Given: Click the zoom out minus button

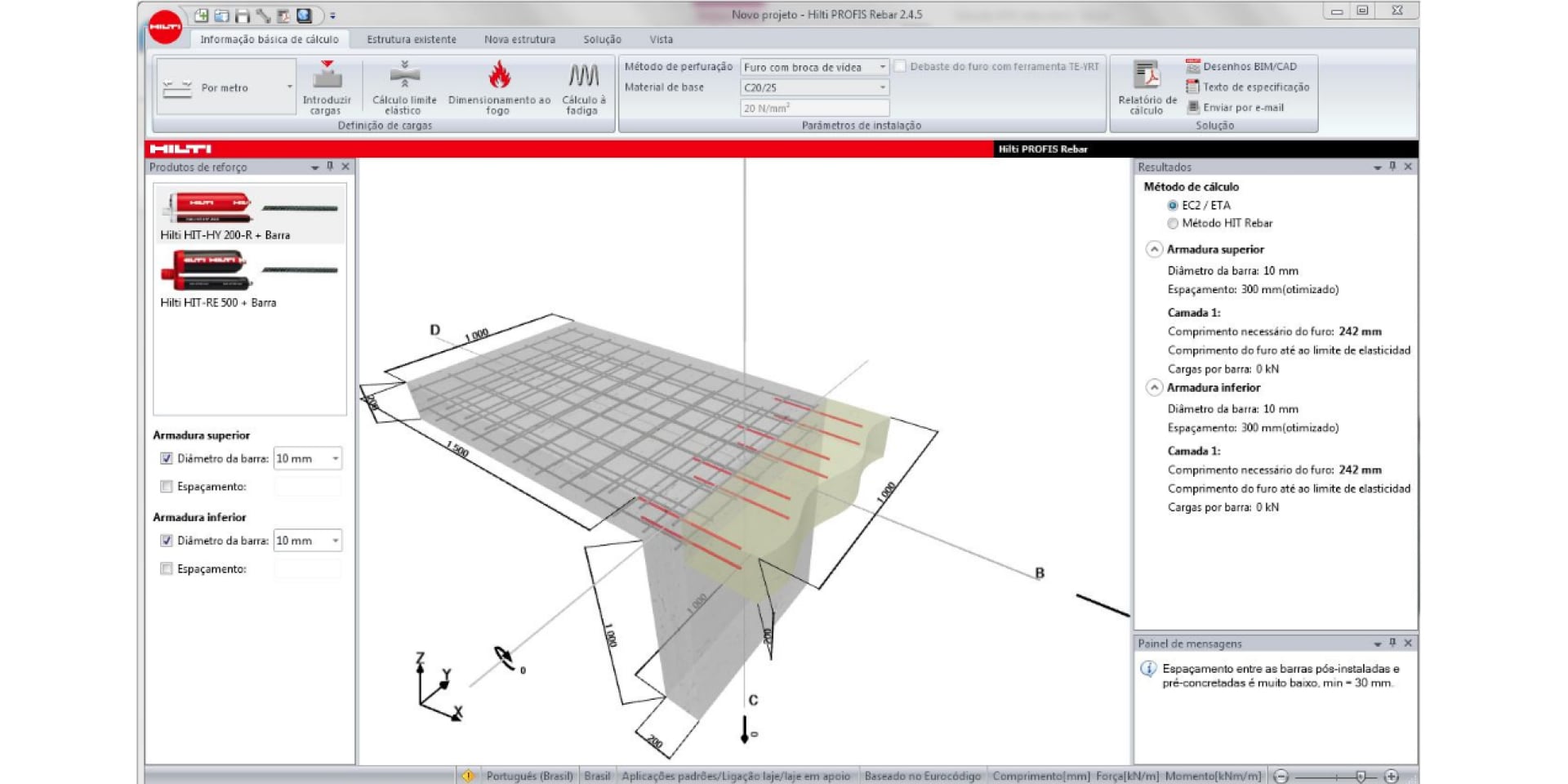Looking at the screenshot, I should (1281, 777).
